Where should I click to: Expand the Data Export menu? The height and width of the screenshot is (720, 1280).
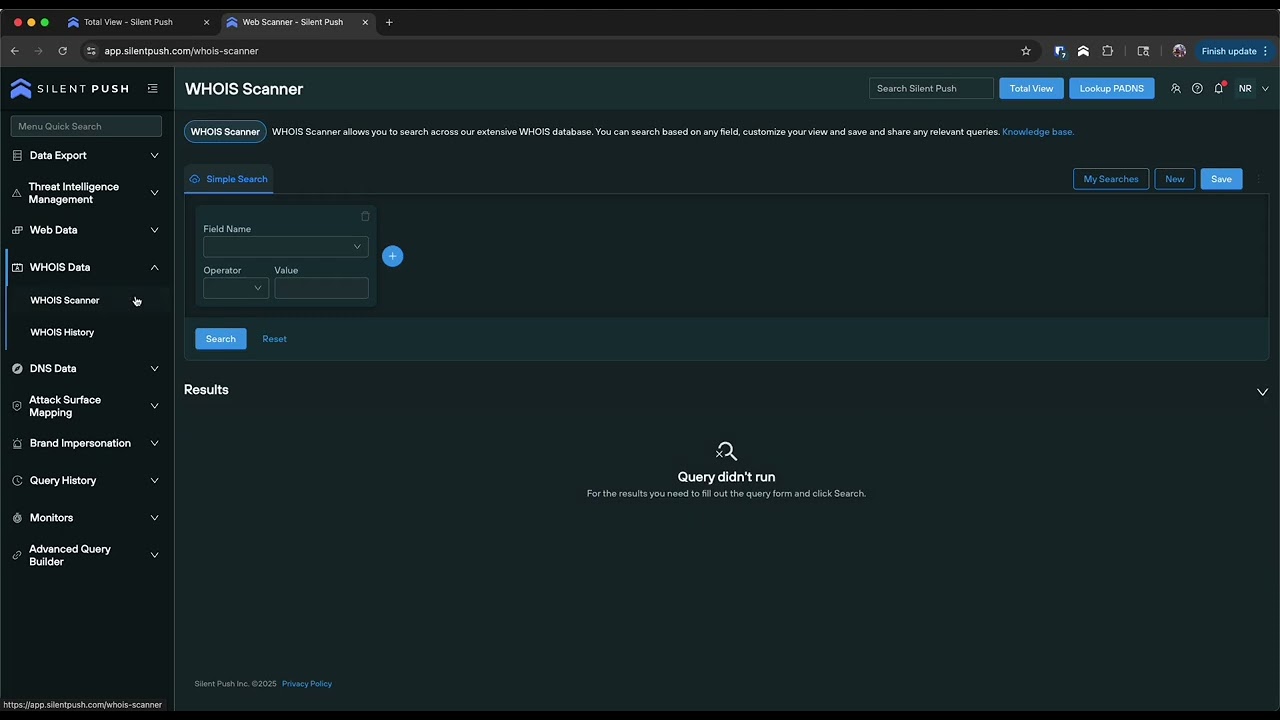pyautogui.click(x=87, y=155)
